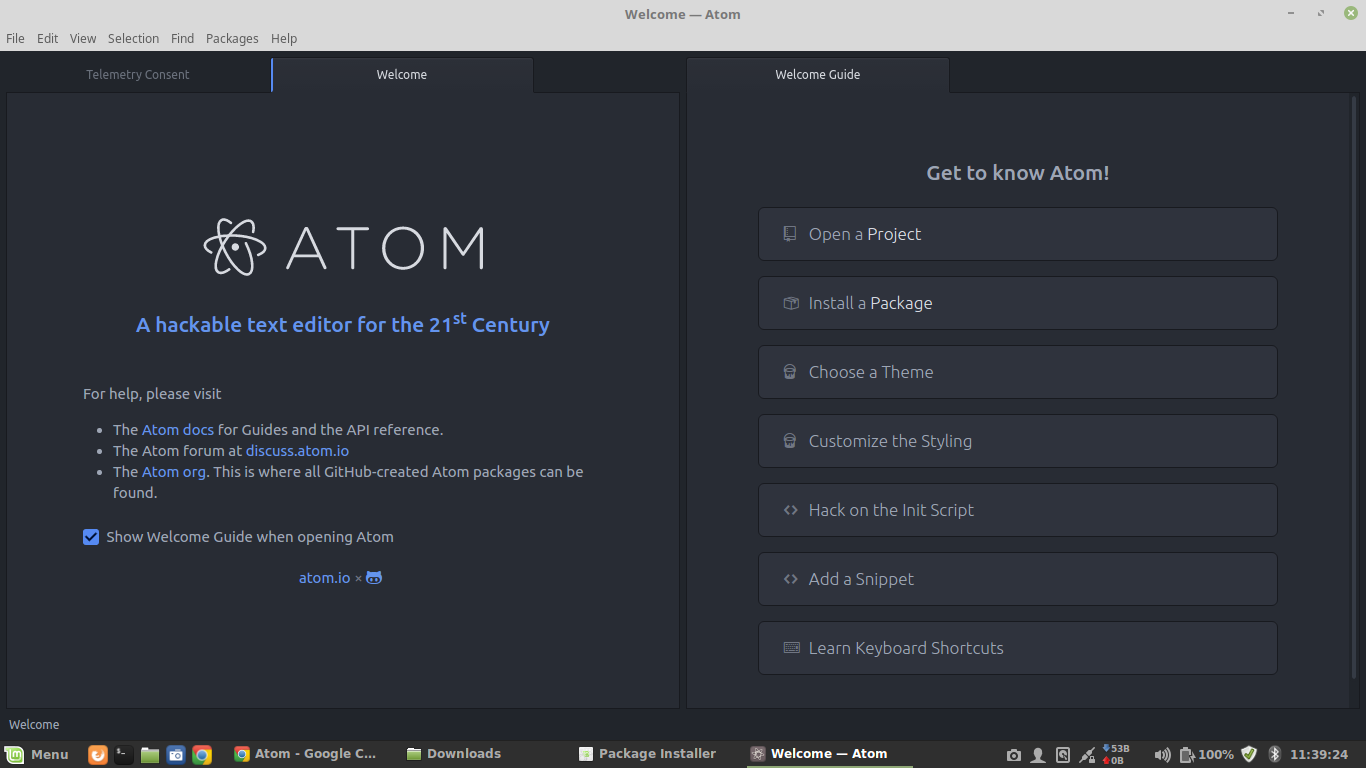Launch the Terminal from the taskbar
The height and width of the screenshot is (768, 1366).
click(x=124, y=755)
